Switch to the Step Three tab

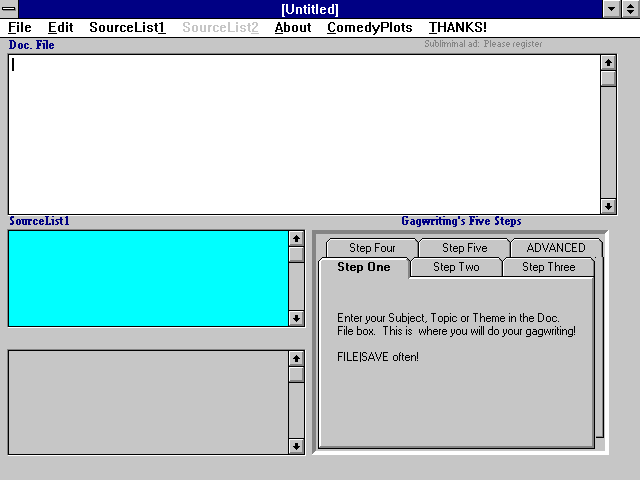(548, 267)
